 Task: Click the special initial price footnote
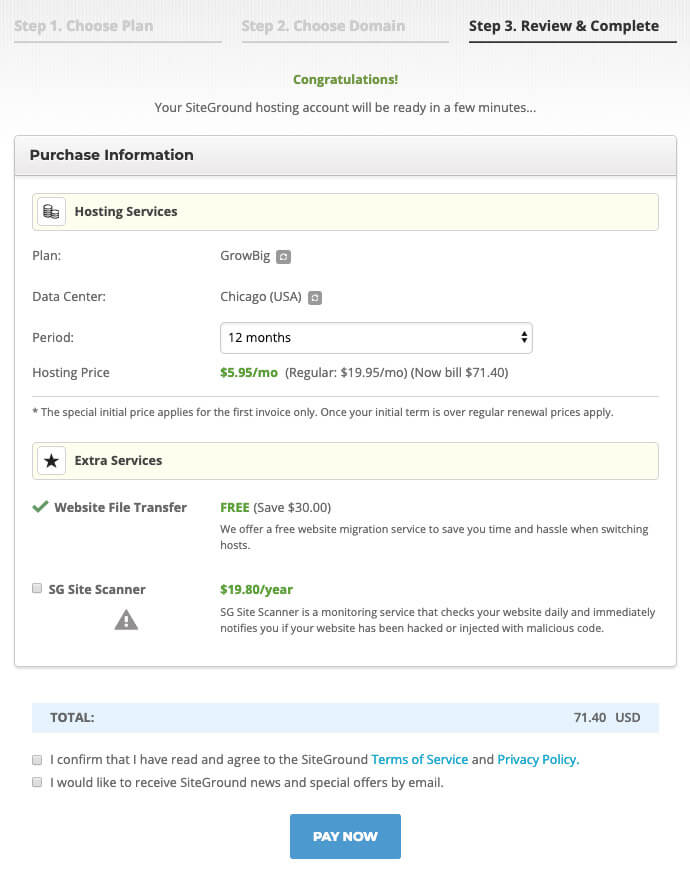(323, 412)
